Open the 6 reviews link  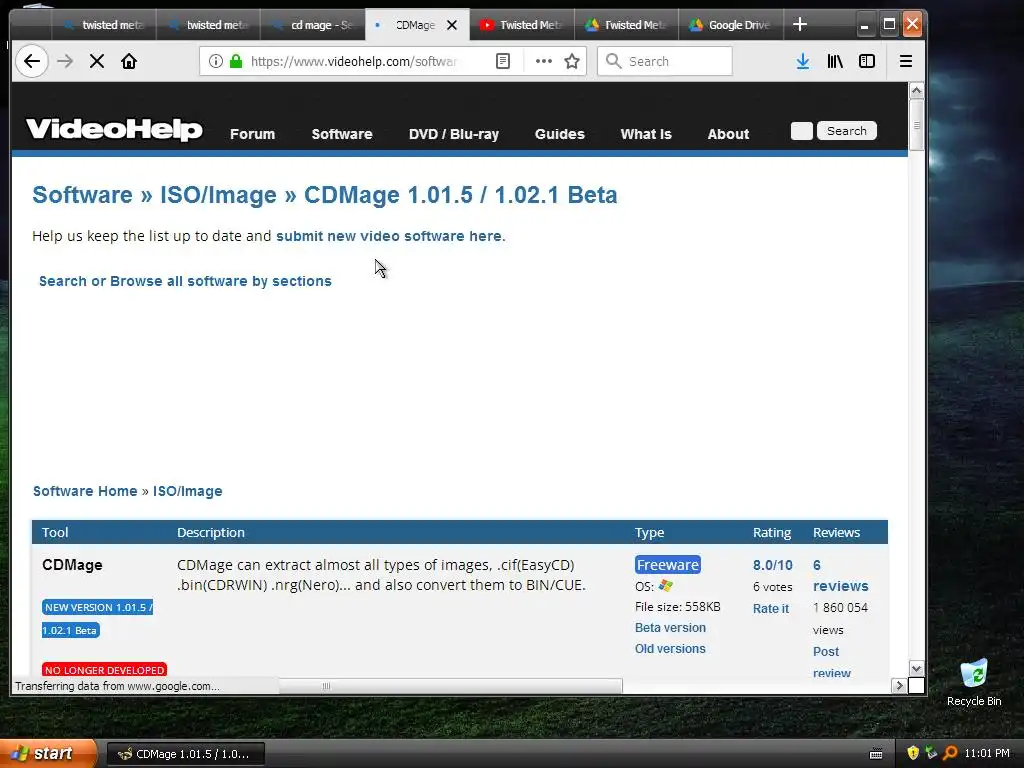click(x=840, y=575)
